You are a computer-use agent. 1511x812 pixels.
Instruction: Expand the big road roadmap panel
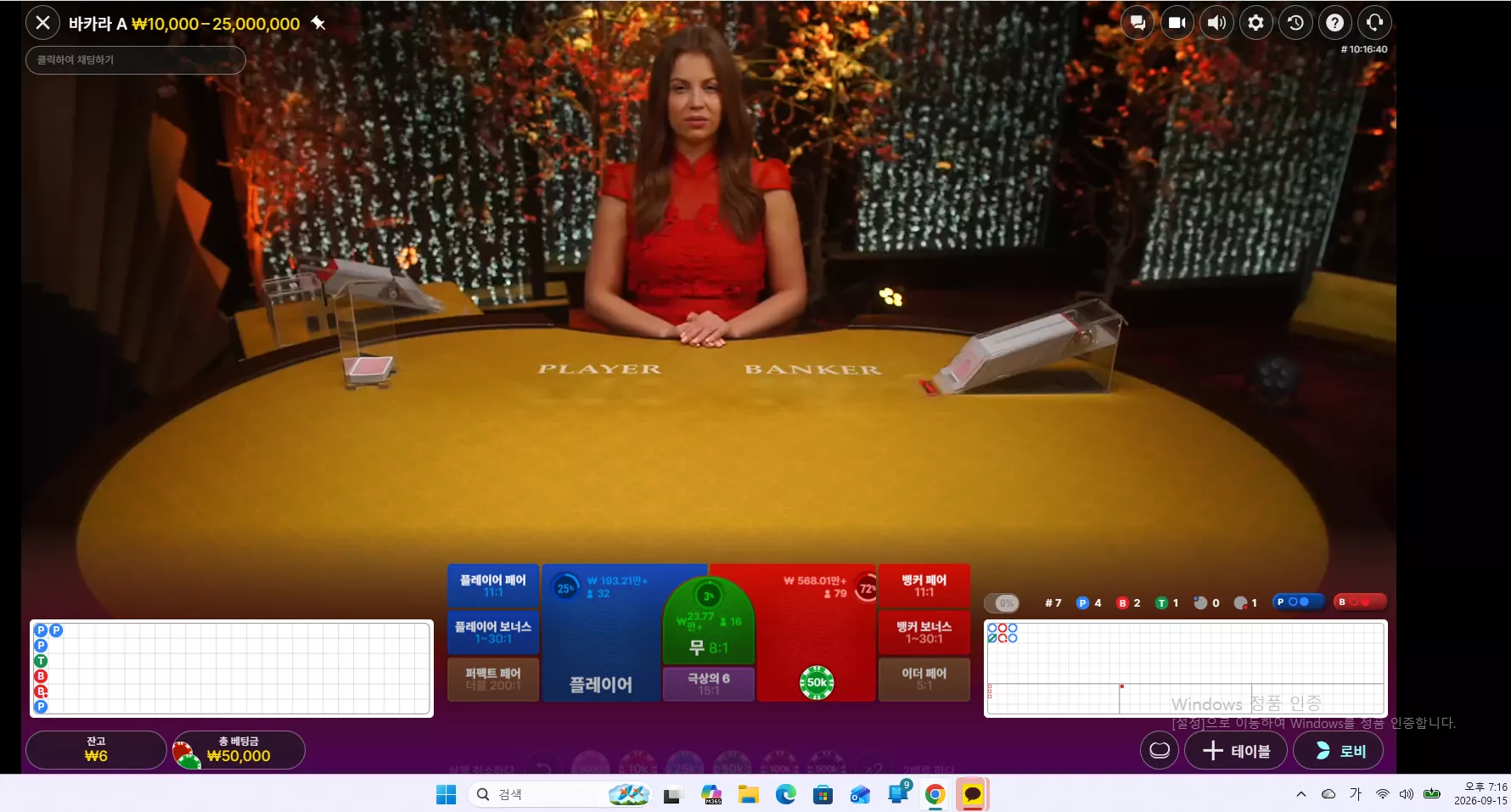tap(1185, 669)
